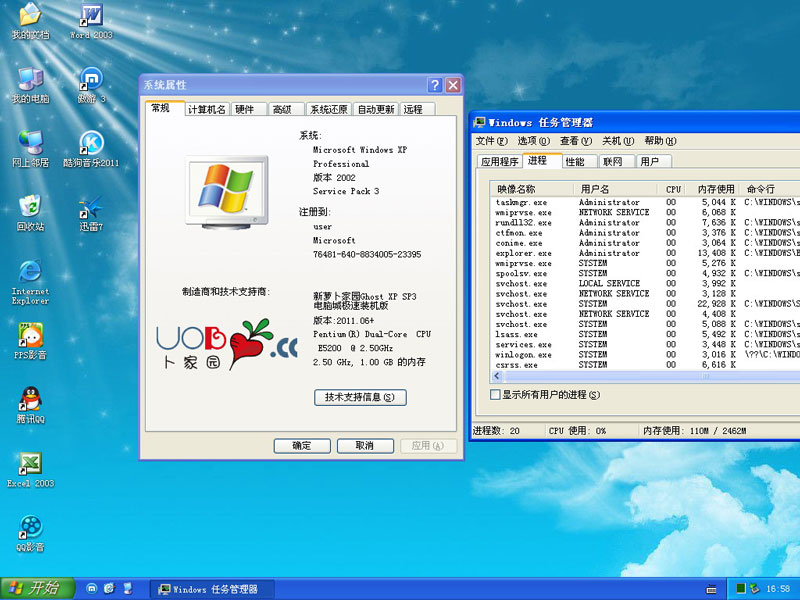Switch to the 性能 tab
The image size is (800, 600).
click(x=575, y=161)
